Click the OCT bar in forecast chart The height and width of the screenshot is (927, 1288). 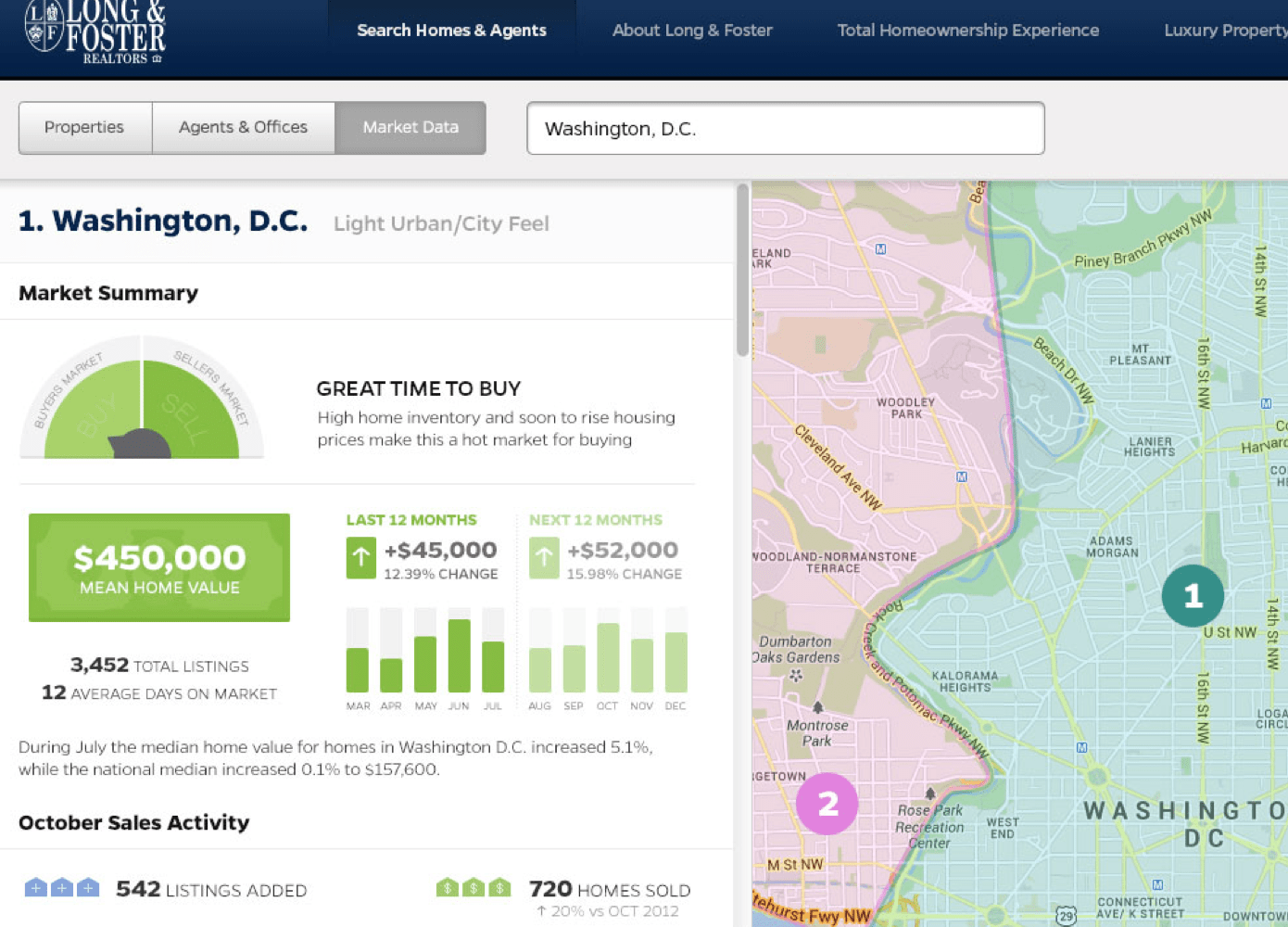point(608,657)
